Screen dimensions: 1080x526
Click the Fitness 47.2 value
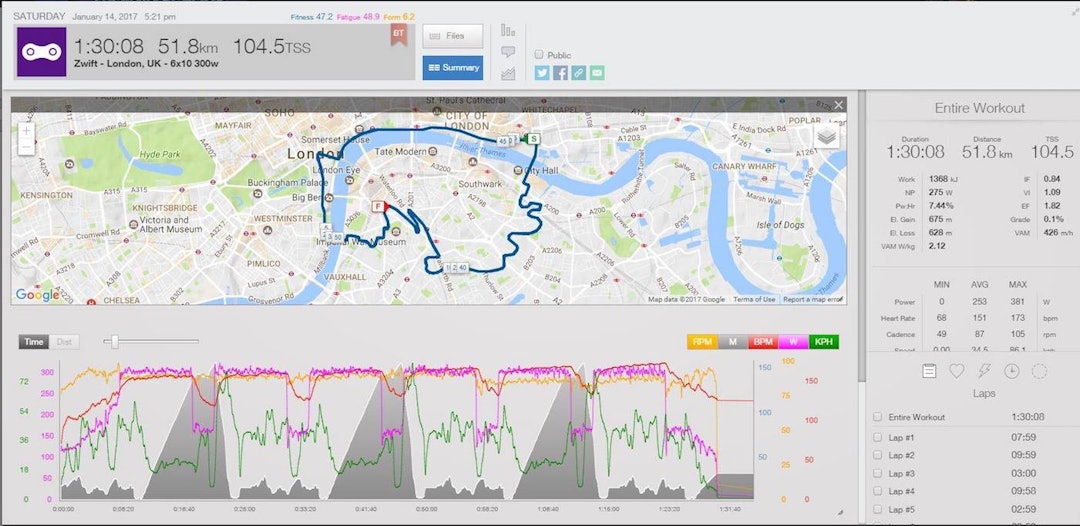(311, 16)
